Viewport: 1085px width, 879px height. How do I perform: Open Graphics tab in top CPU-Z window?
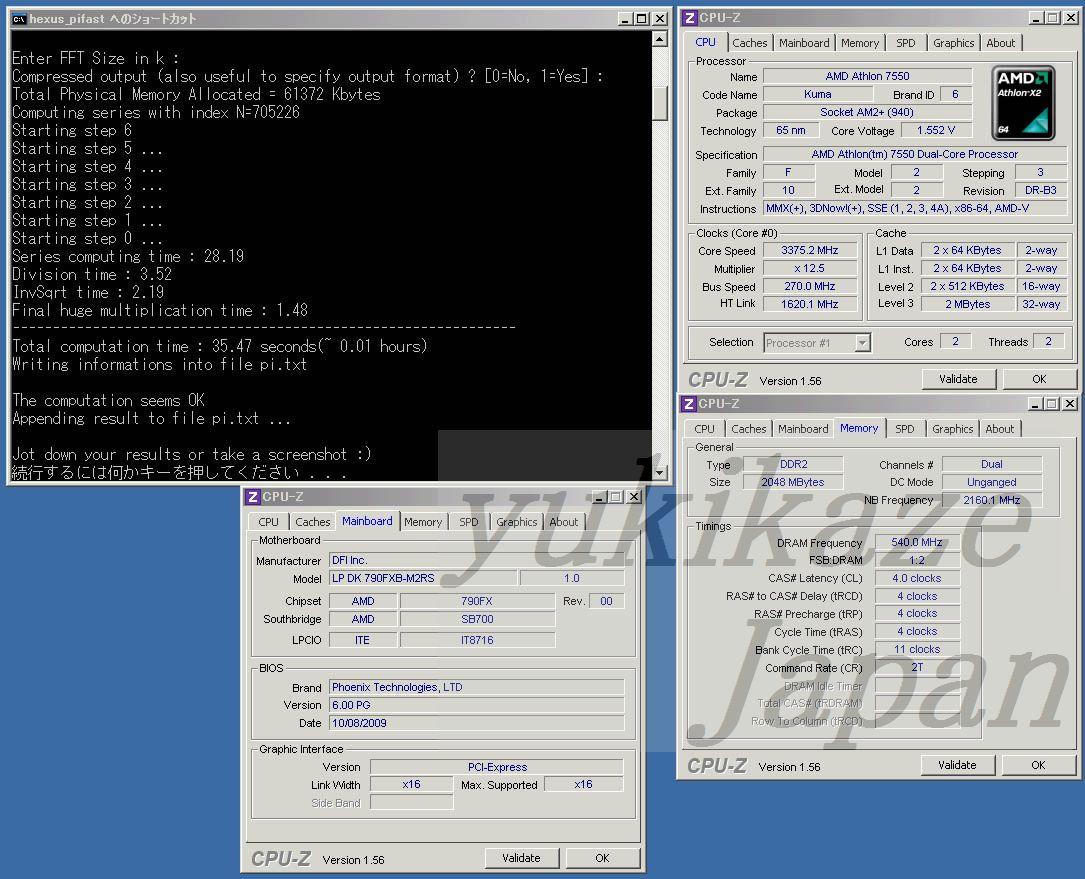[x=953, y=43]
